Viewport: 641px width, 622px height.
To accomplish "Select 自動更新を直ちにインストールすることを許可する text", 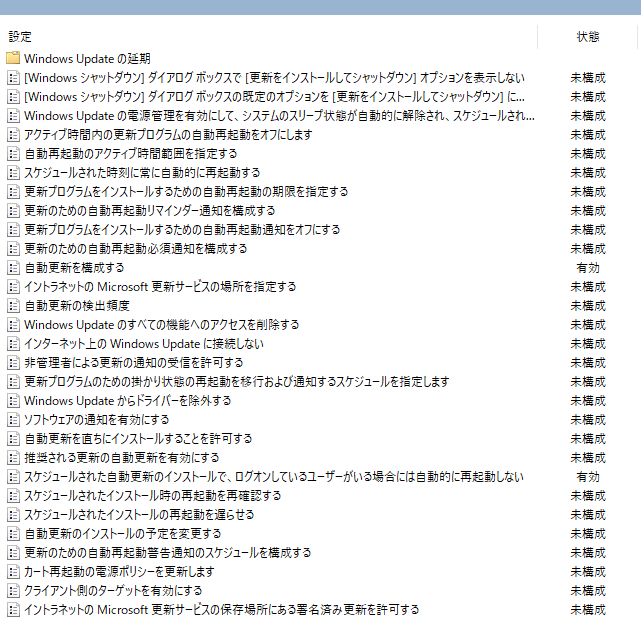I will click(138, 439).
